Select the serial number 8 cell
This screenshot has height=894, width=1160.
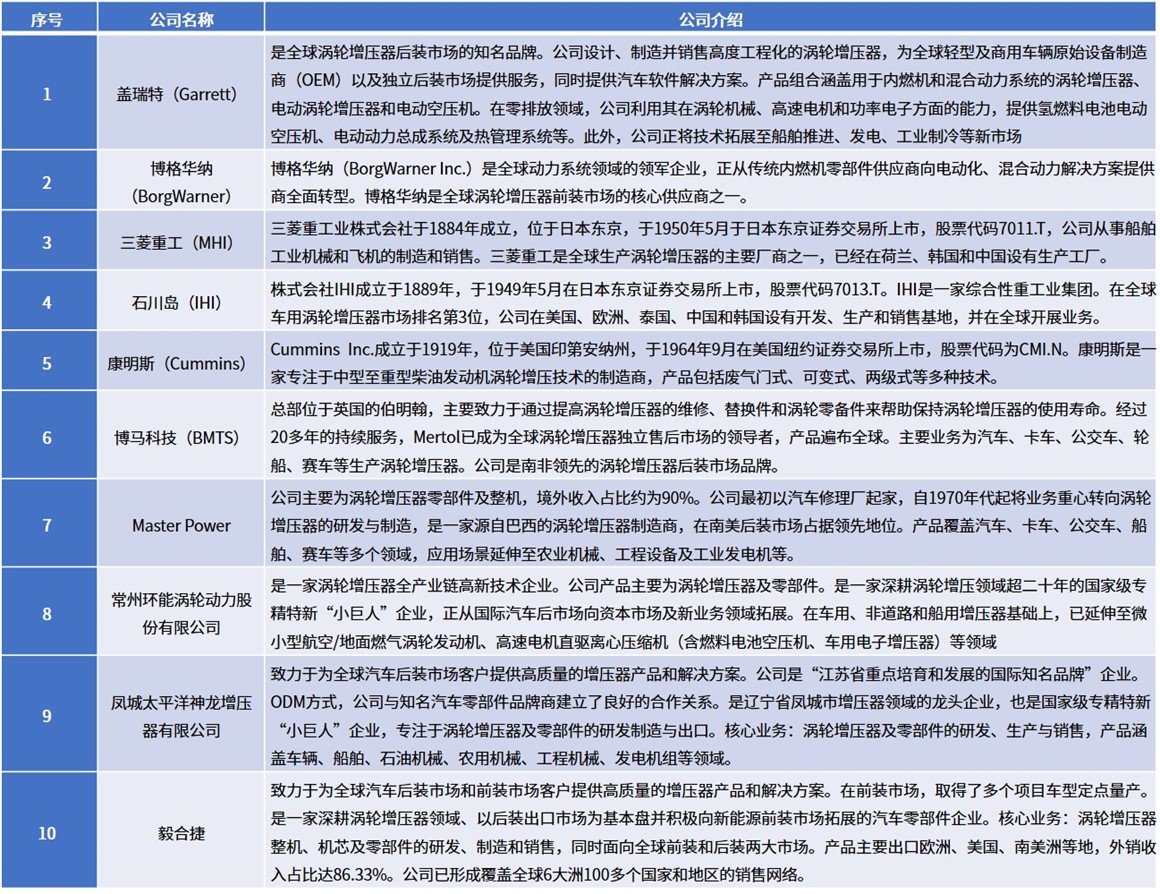(x=49, y=612)
